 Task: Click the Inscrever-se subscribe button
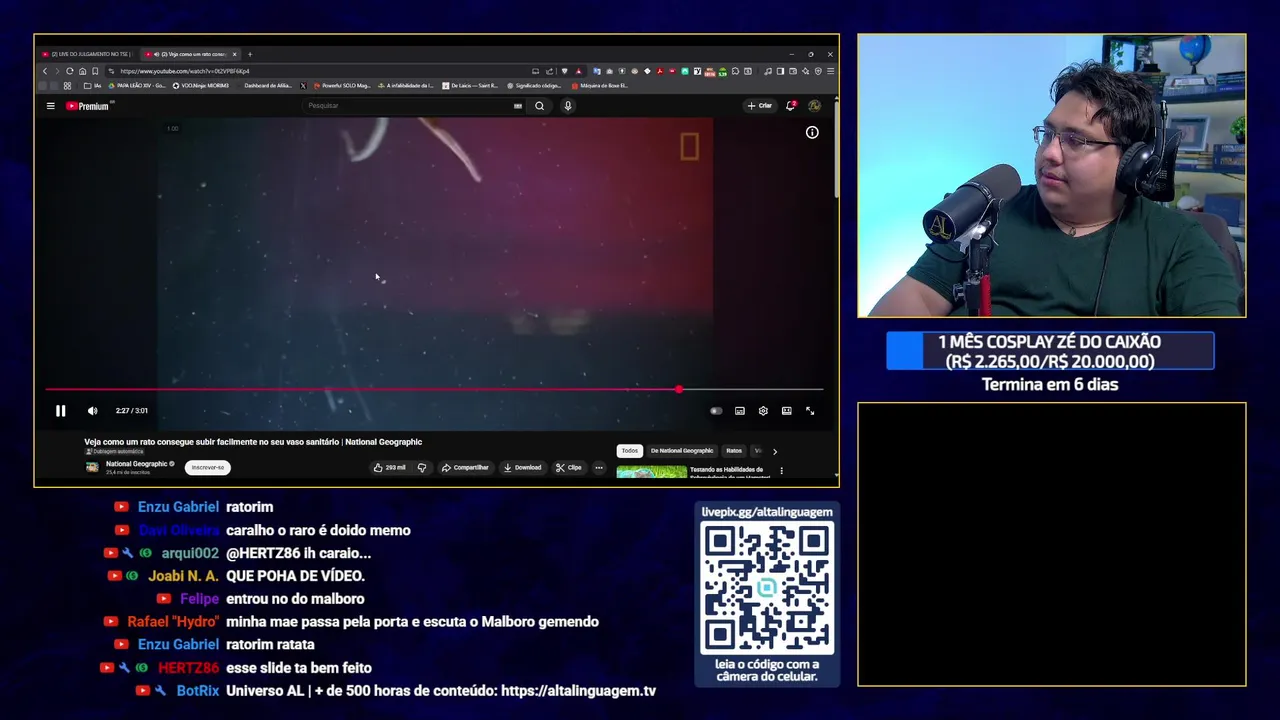208,467
